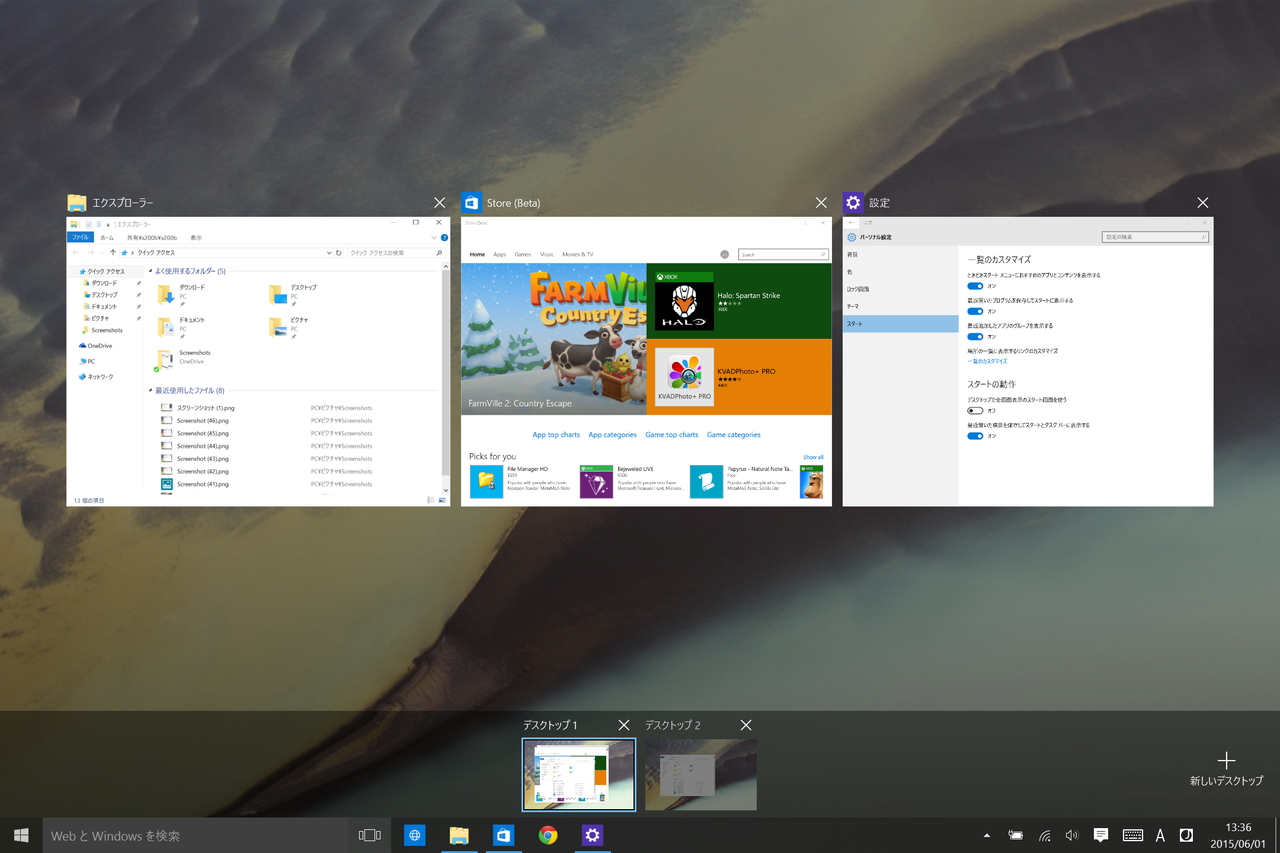This screenshot has width=1280, height=853.
Task: Open File Explorer from the taskbar
Action: (x=459, y=835)
